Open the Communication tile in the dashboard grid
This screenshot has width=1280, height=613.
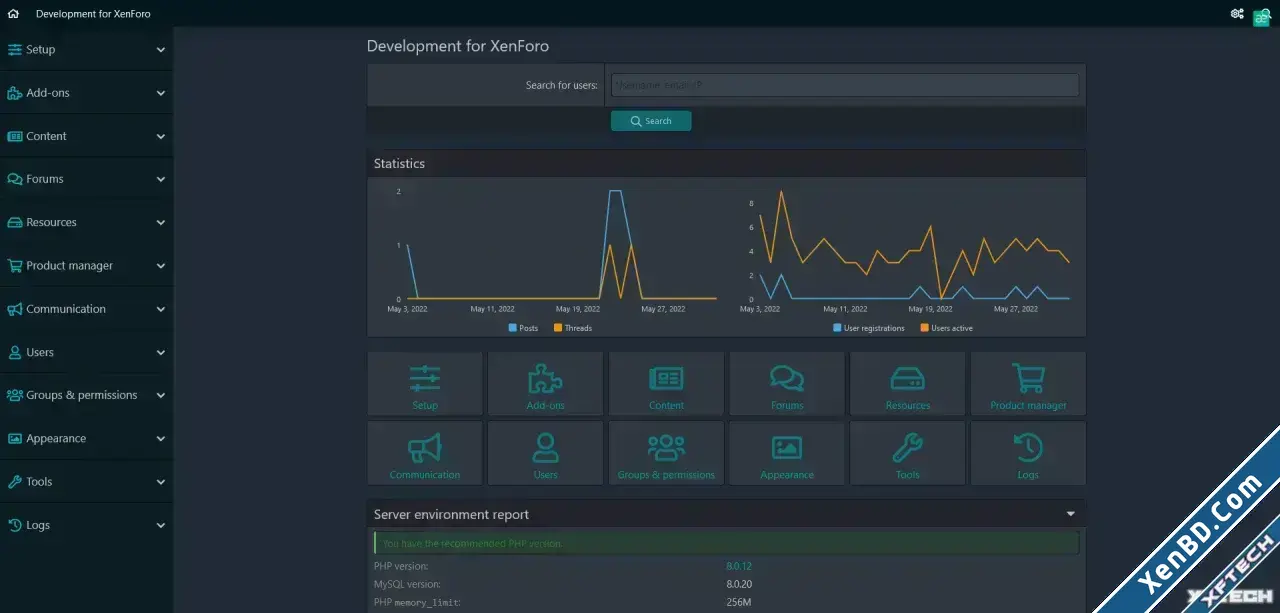click(425, 453)
